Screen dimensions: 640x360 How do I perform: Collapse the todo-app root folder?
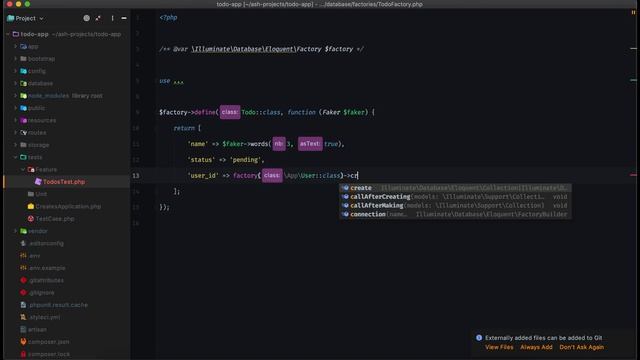click(8, 34)
